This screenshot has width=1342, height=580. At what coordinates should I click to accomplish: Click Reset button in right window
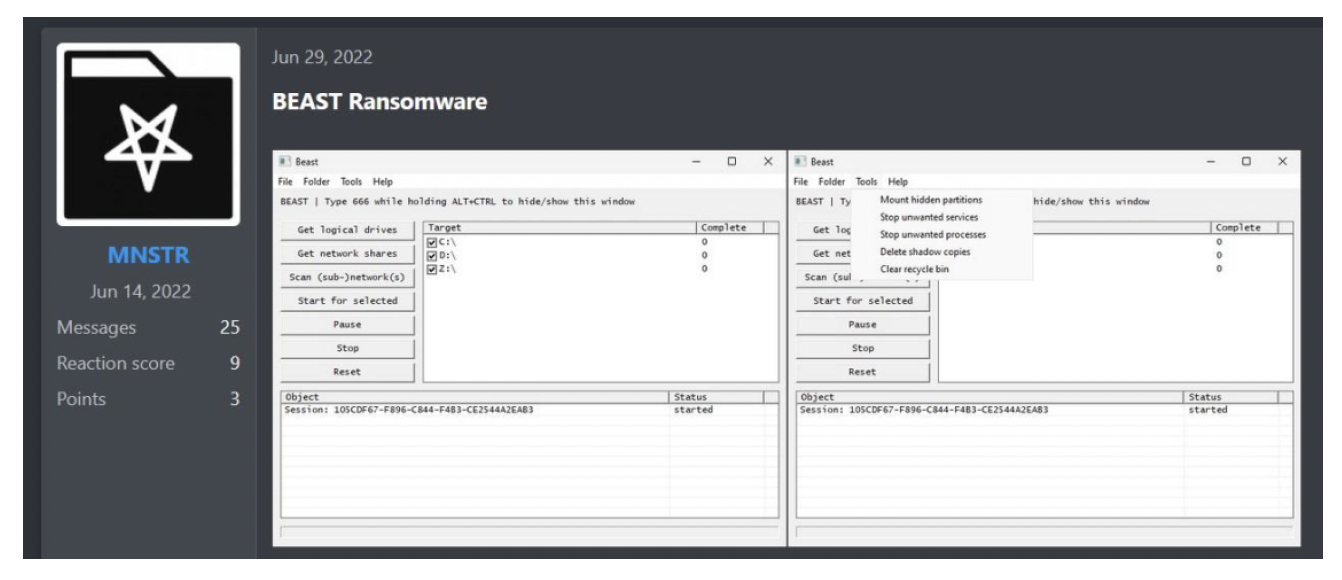tap(863, 371)
